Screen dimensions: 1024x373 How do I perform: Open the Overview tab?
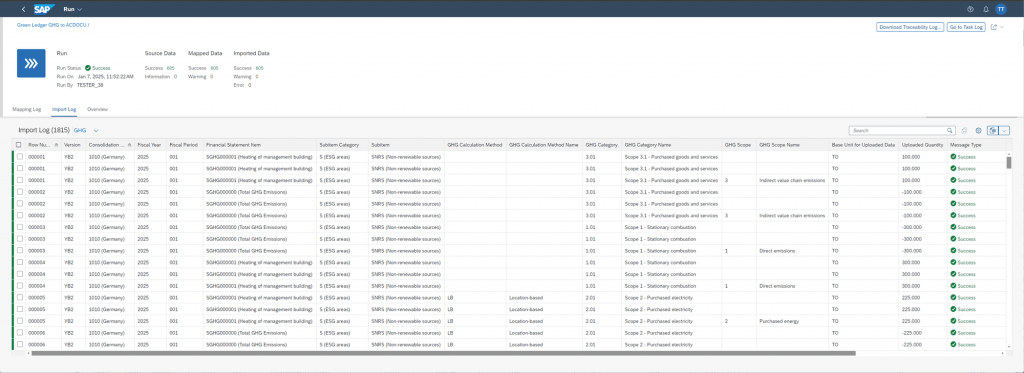pyautogui.click(x=97, y=109)
